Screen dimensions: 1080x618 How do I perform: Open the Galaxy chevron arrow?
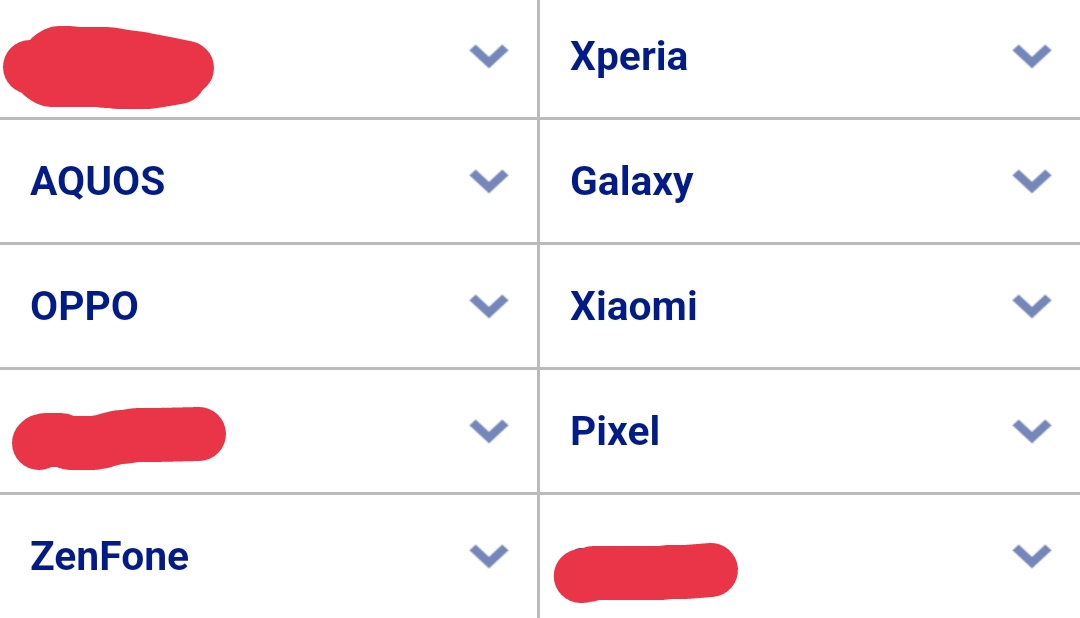1032,181
